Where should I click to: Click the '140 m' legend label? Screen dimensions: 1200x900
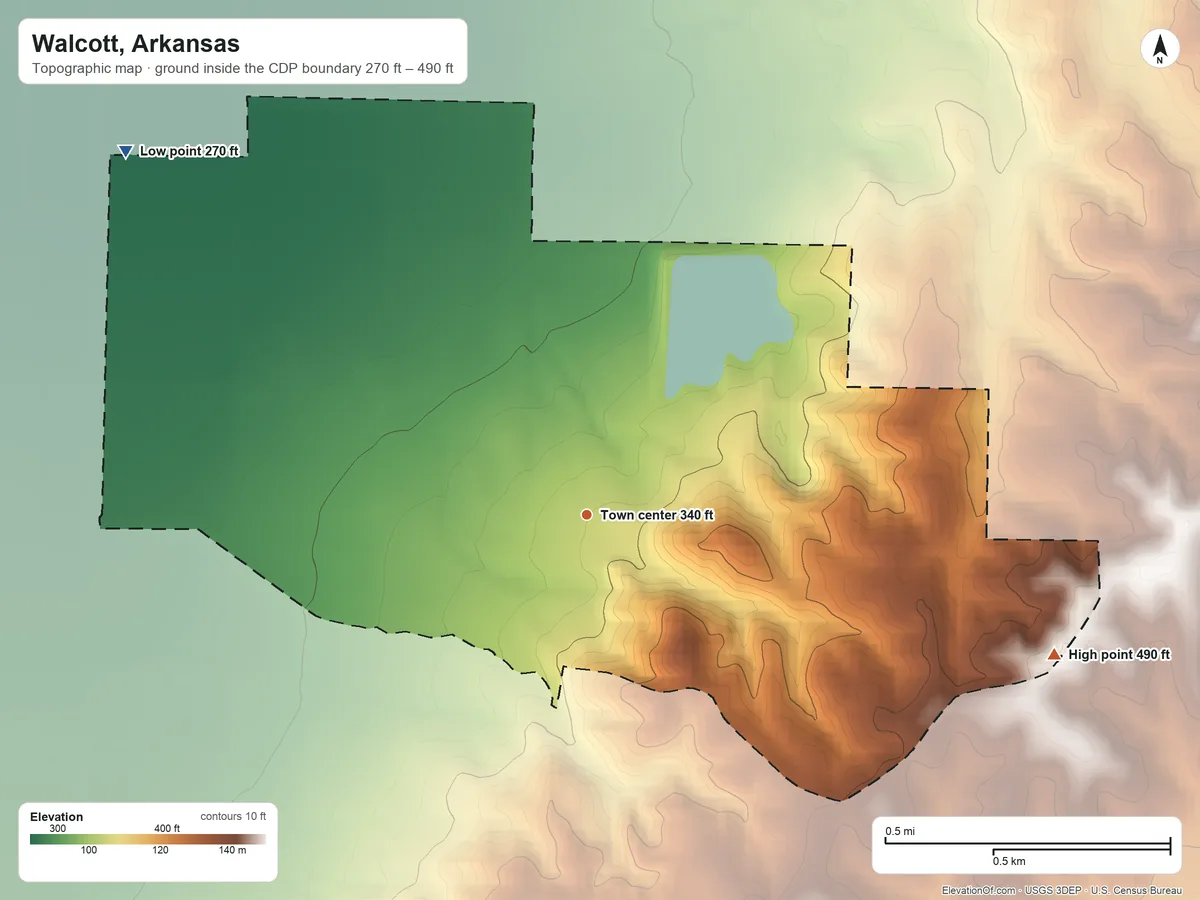pyautogui.click(x=231, y=850)
